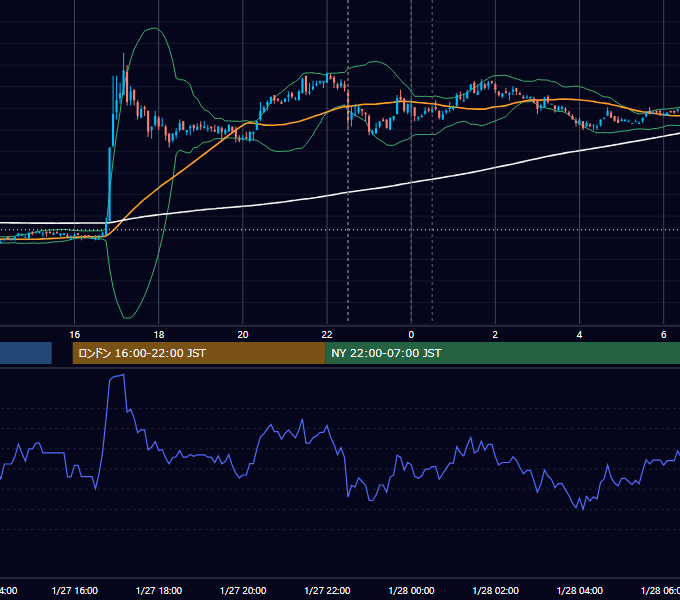Click hour label 2 on upper axis
The height and width of the screenshot is (600, 680).
click(x=495, y=334)
